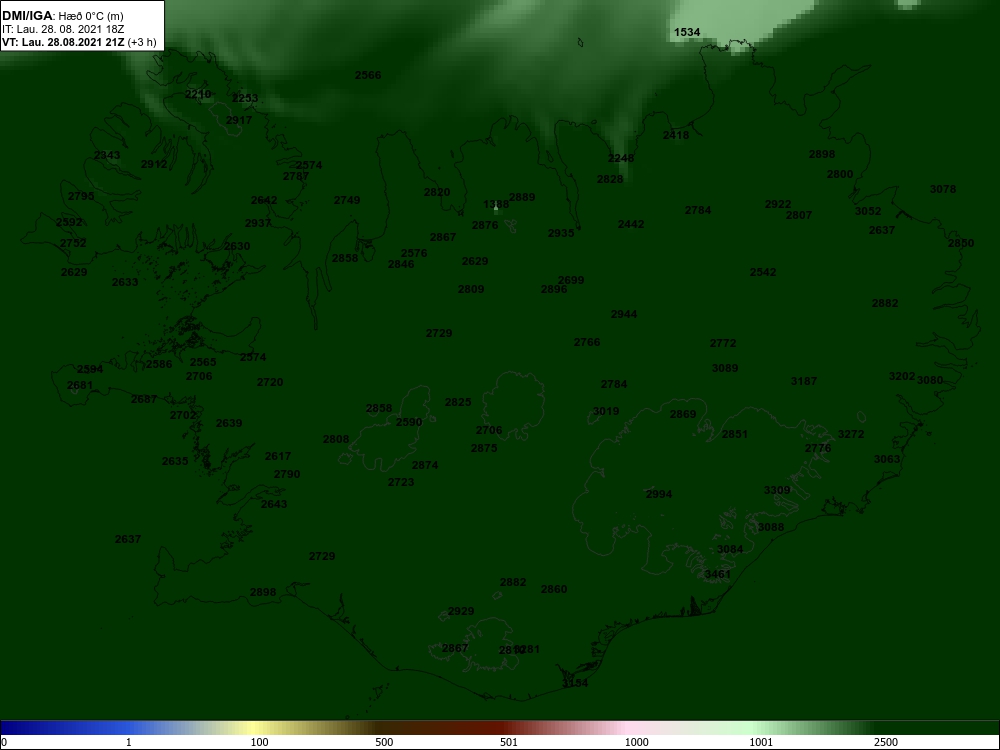
Task: Click the 2944 height label
Action: coord(624,314)
